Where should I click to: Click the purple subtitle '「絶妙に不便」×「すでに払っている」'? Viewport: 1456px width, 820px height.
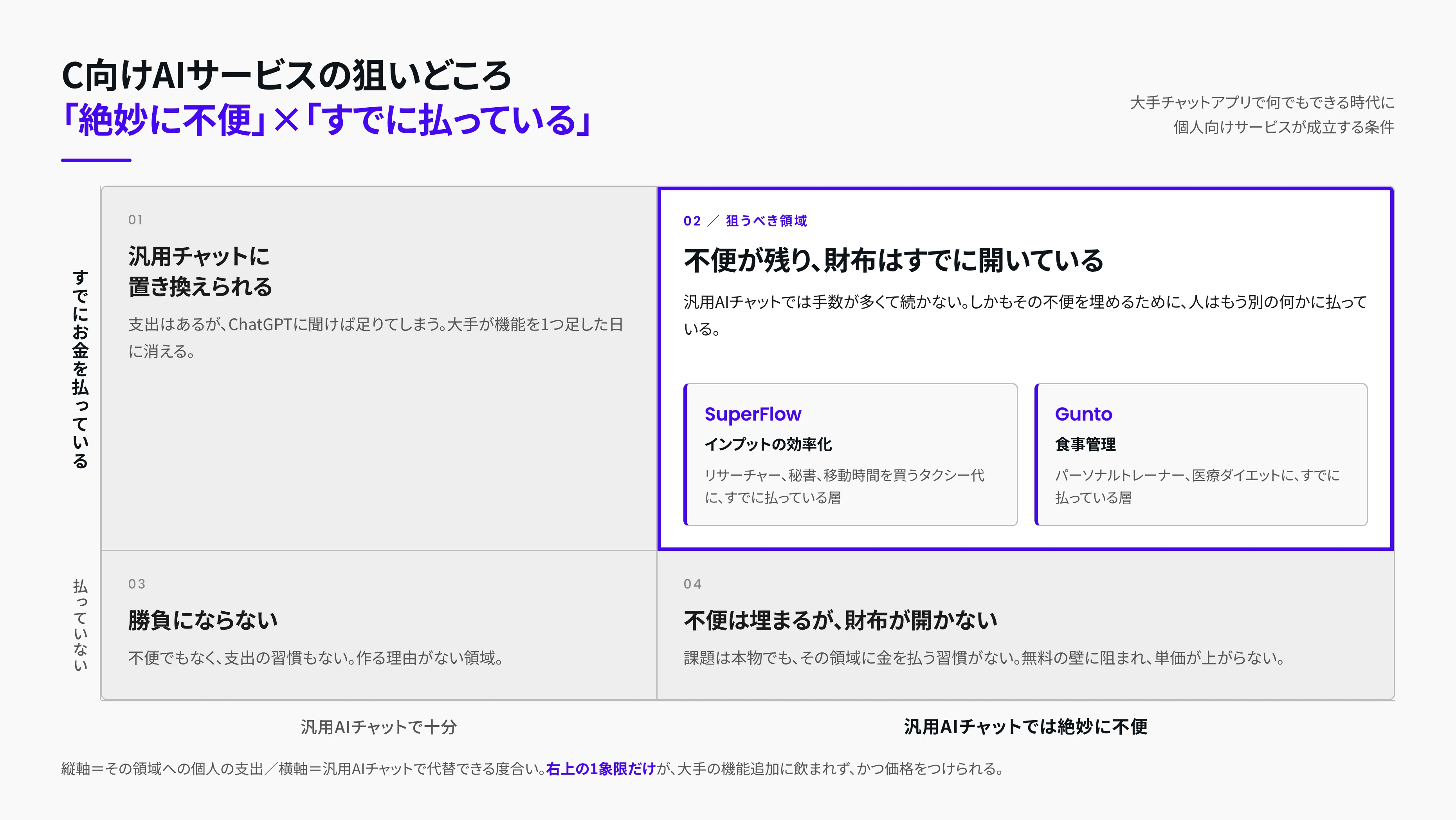click(326, 121)
